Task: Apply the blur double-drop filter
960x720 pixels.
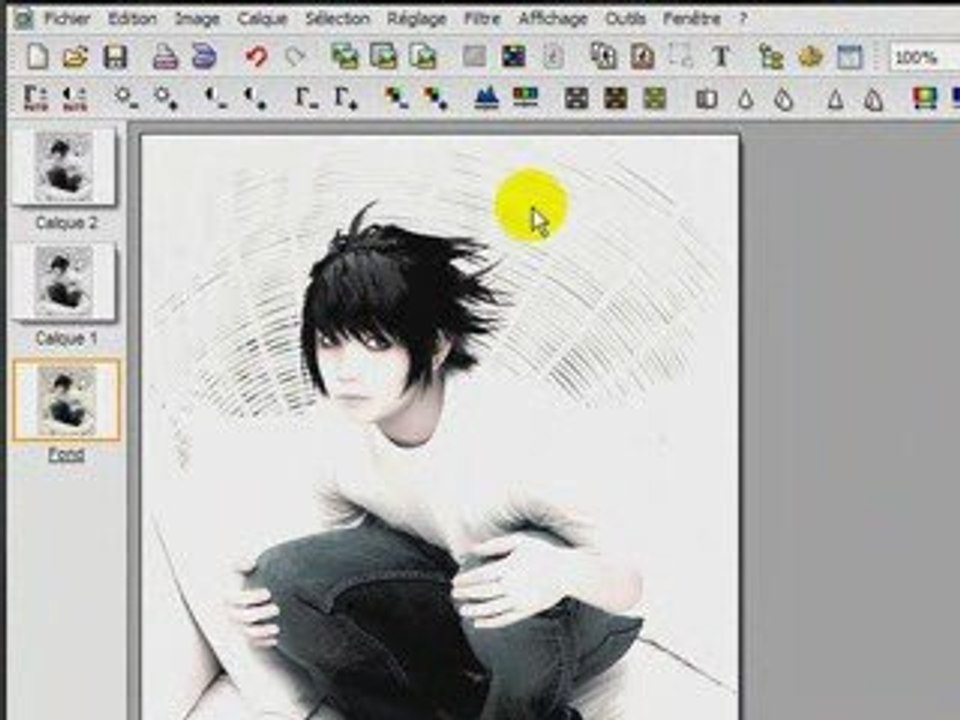Action: tap(784, 98)
